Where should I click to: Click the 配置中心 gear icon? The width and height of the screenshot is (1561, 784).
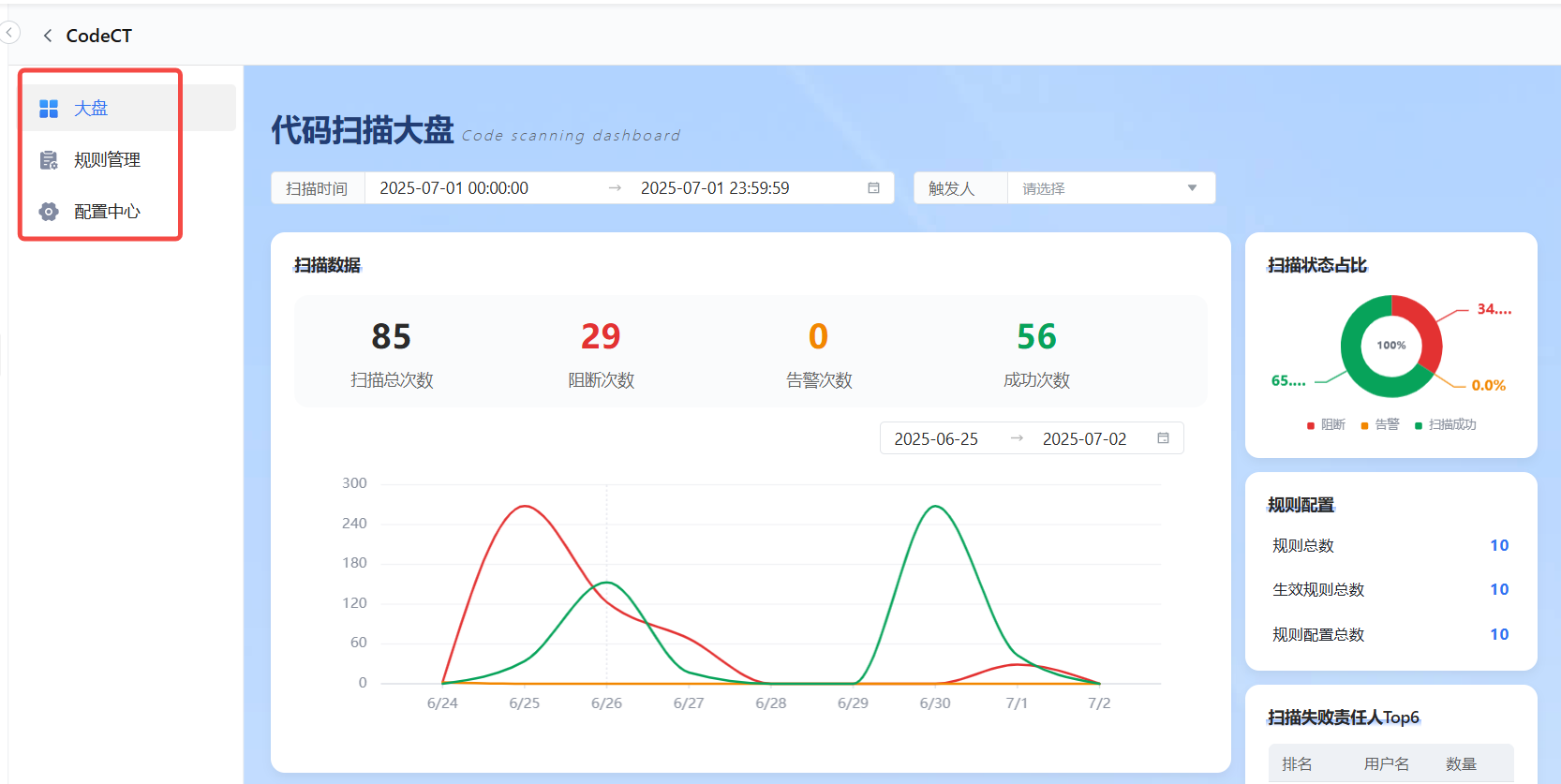(x=49, y=212)
